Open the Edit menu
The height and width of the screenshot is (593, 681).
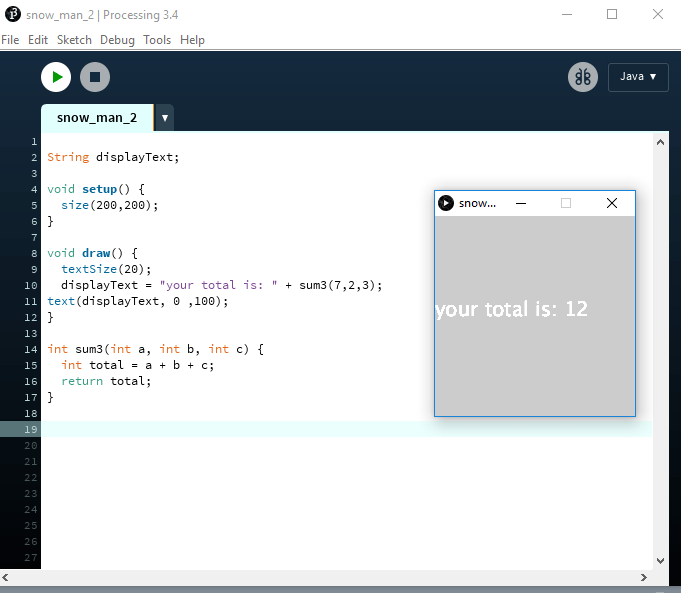[38, 40]
